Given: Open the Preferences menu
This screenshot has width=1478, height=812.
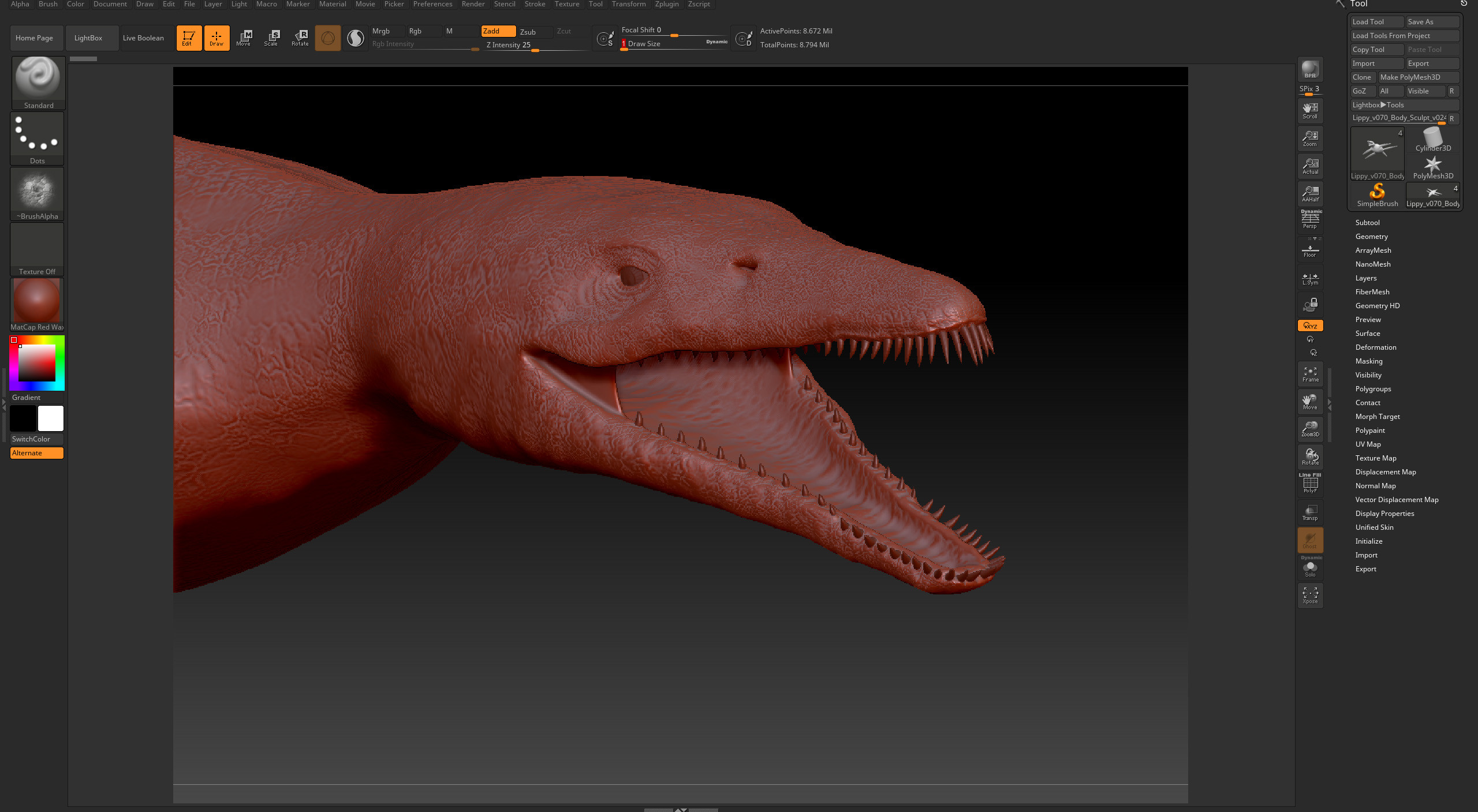Looking at the screenshot, I should [432, 4].
